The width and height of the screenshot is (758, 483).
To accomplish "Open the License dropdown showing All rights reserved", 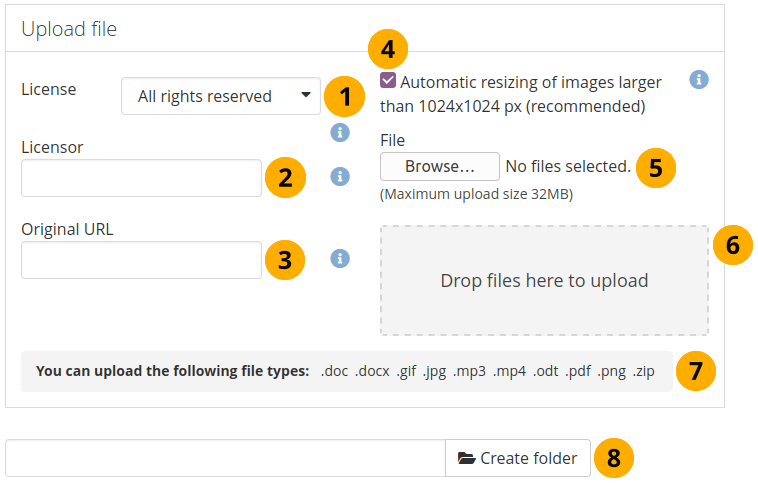I will [x=221, y=97].
